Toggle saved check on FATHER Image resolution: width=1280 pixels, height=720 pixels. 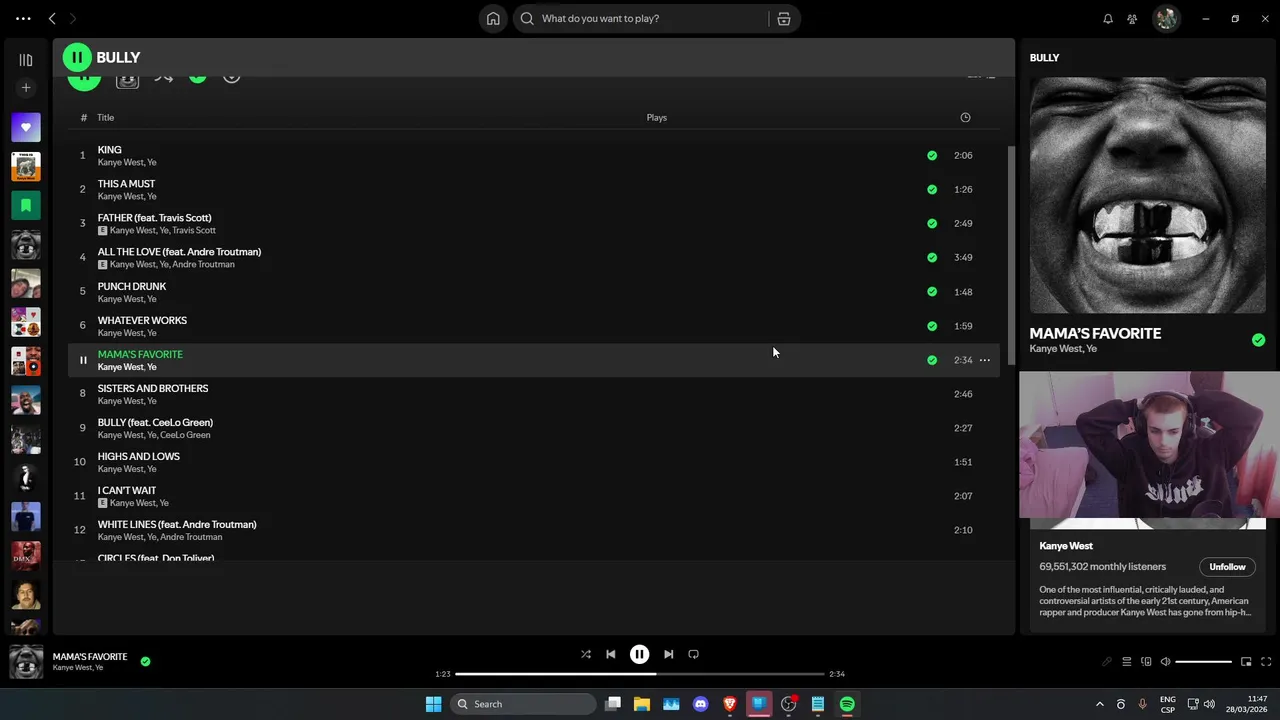coord(932,223)
